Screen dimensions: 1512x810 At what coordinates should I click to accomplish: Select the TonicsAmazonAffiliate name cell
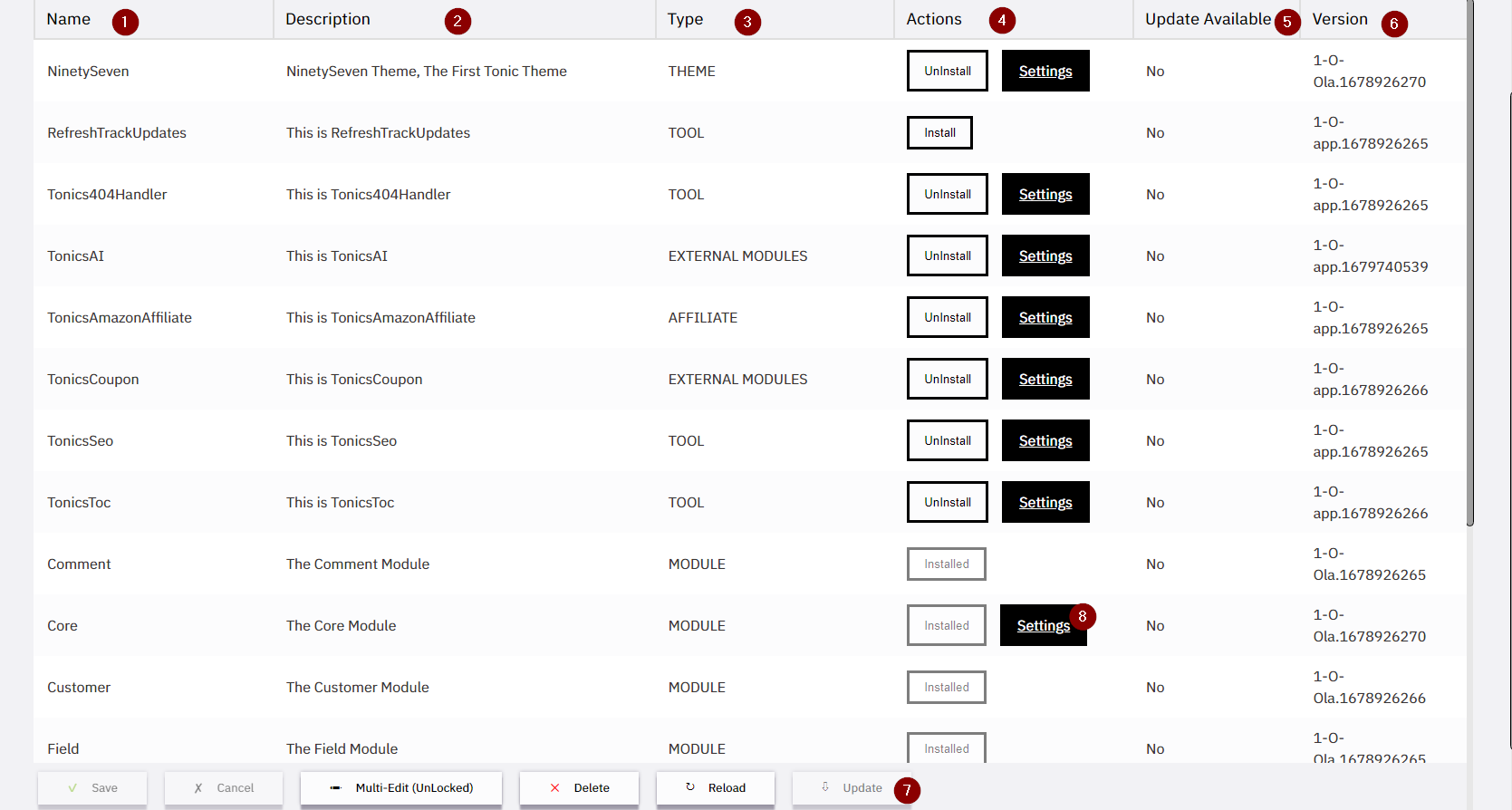click(153, 317)
